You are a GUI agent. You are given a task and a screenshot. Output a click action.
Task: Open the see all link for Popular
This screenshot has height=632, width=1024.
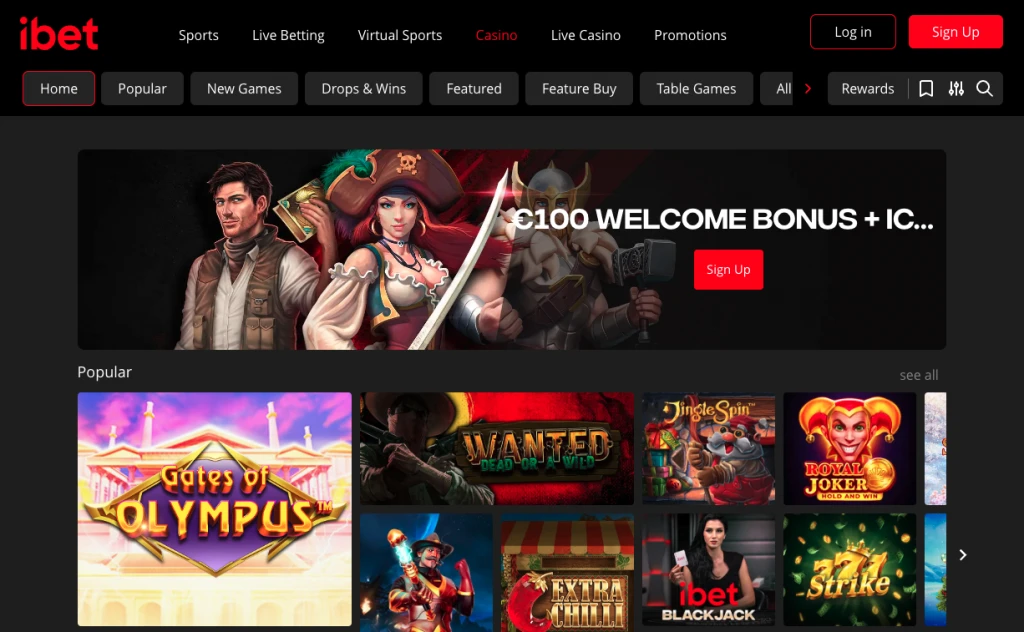coord(919,375)
